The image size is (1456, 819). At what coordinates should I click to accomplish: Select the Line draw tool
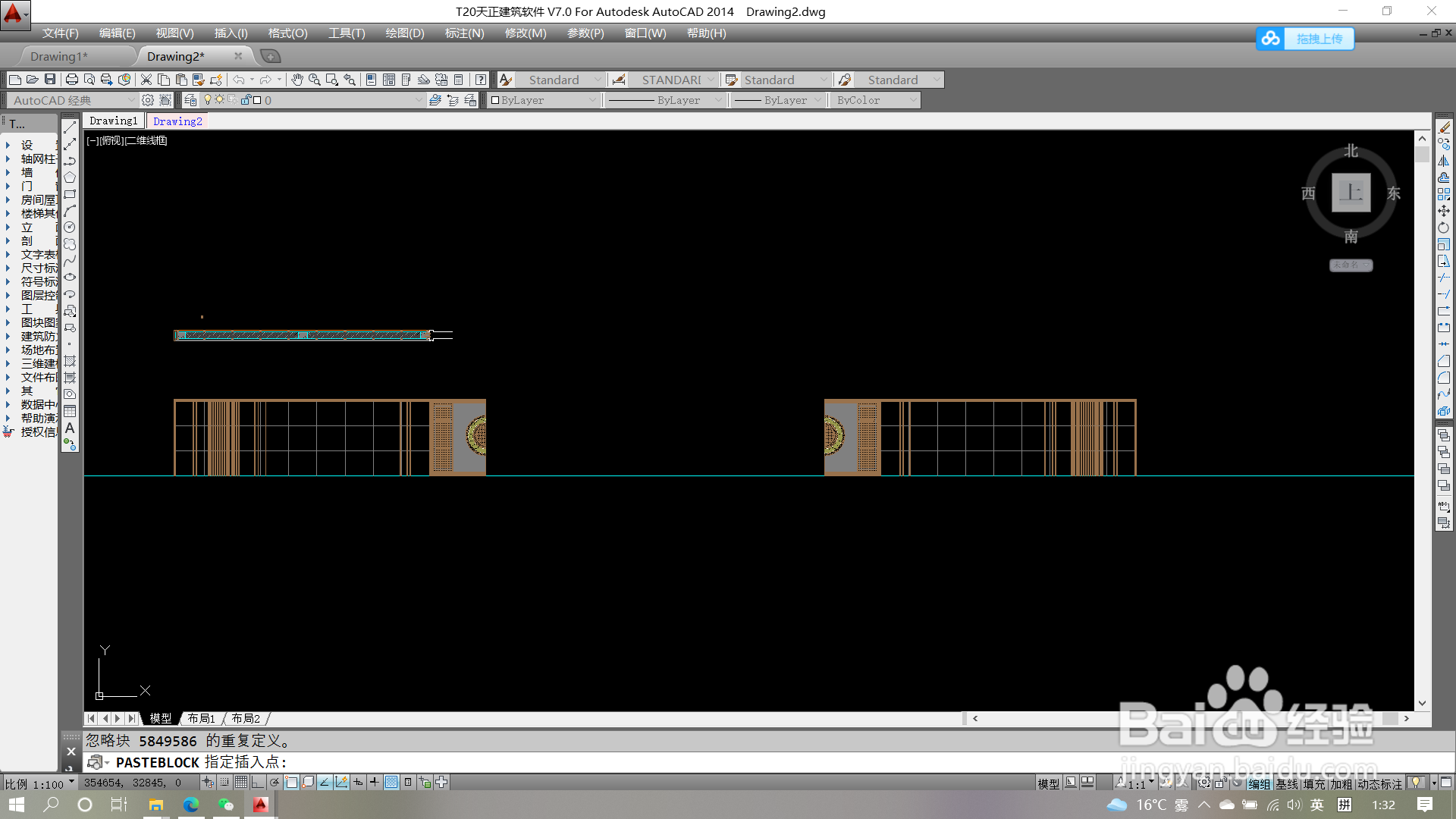[70, 127]
